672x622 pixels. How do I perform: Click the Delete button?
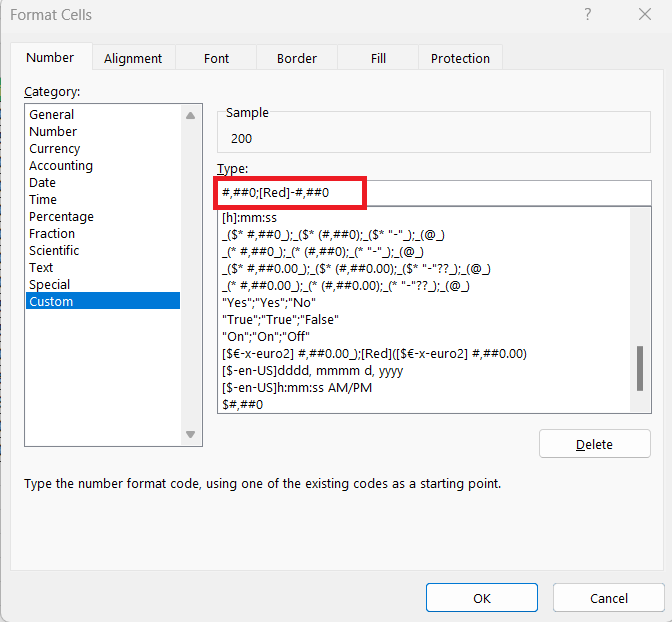[x=594, y=444]
